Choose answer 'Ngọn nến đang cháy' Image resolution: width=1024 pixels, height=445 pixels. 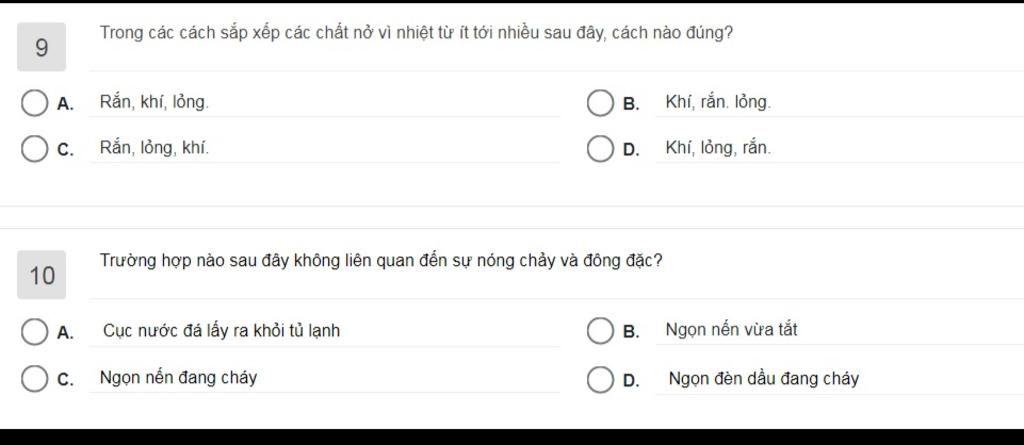tap(178, 378)
